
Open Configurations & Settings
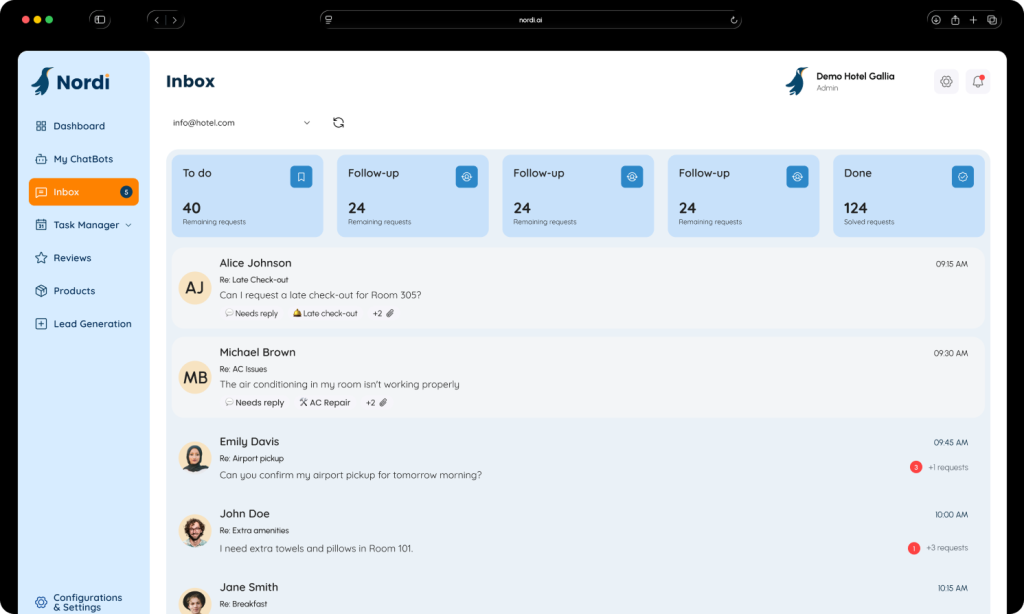tap(86, 602)
